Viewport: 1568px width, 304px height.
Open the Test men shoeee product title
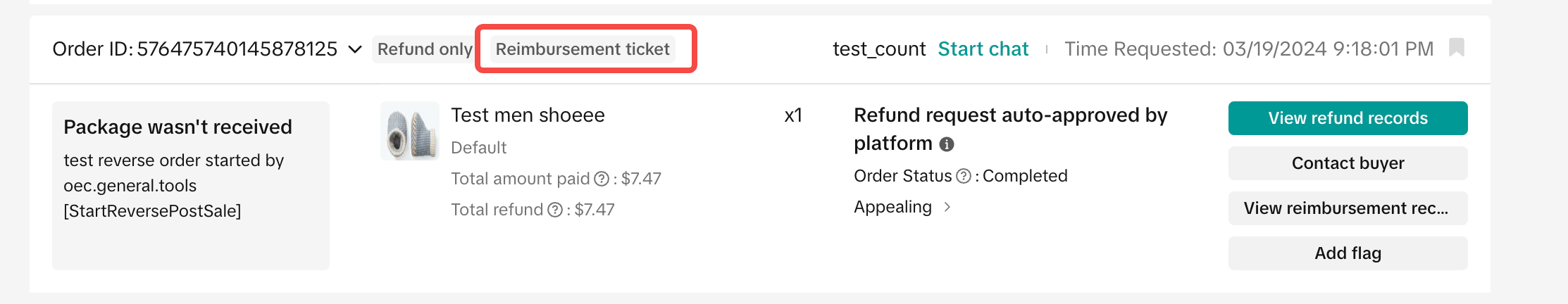point(528,115)
